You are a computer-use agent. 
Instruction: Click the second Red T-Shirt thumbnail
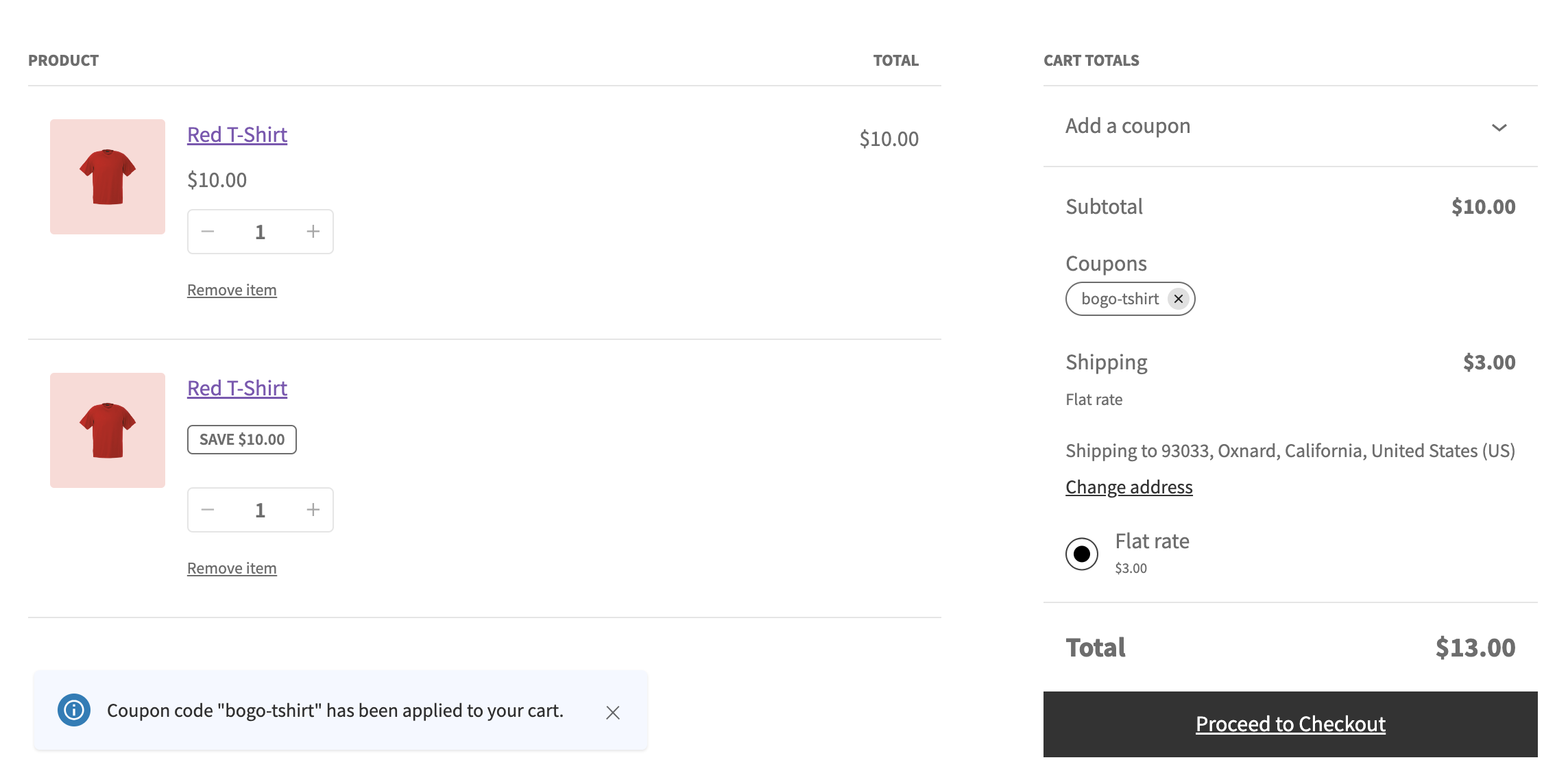click(x=107, y=430)
